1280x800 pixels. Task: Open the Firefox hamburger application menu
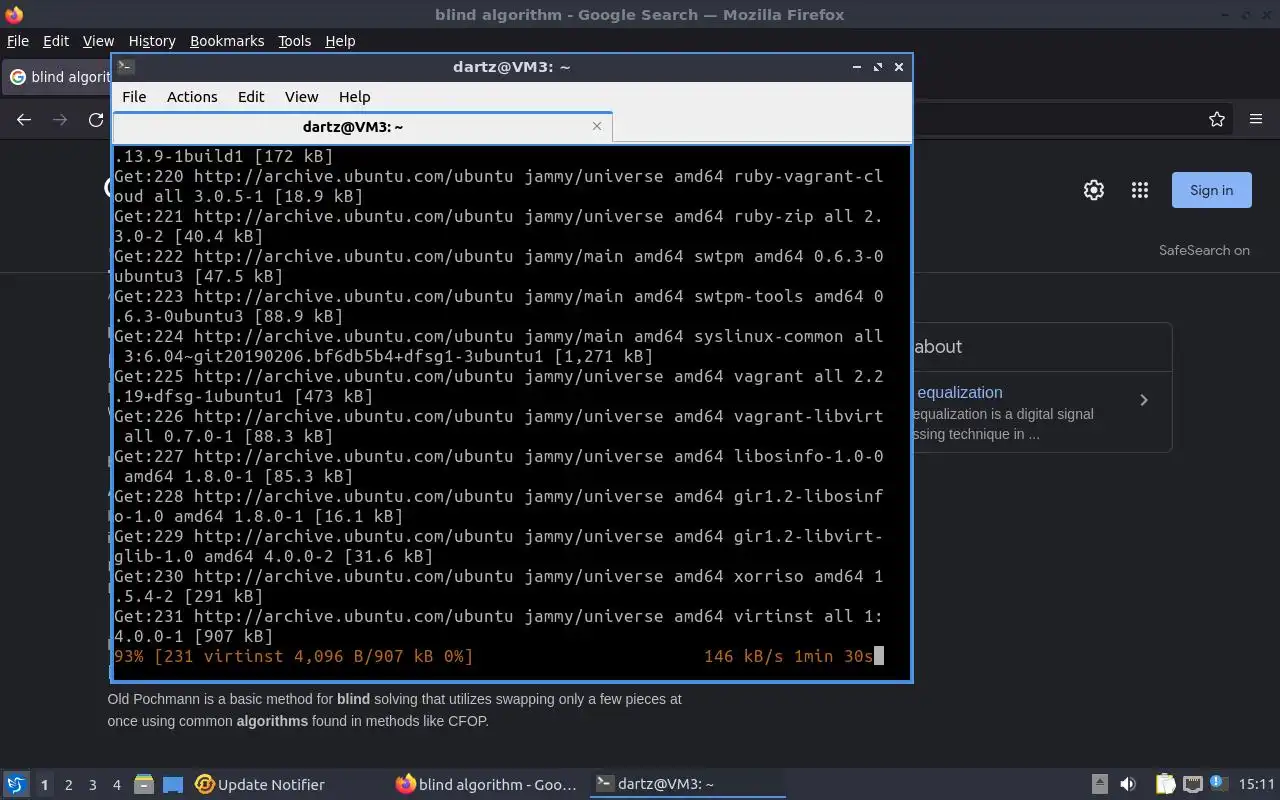pos(1256,120)
